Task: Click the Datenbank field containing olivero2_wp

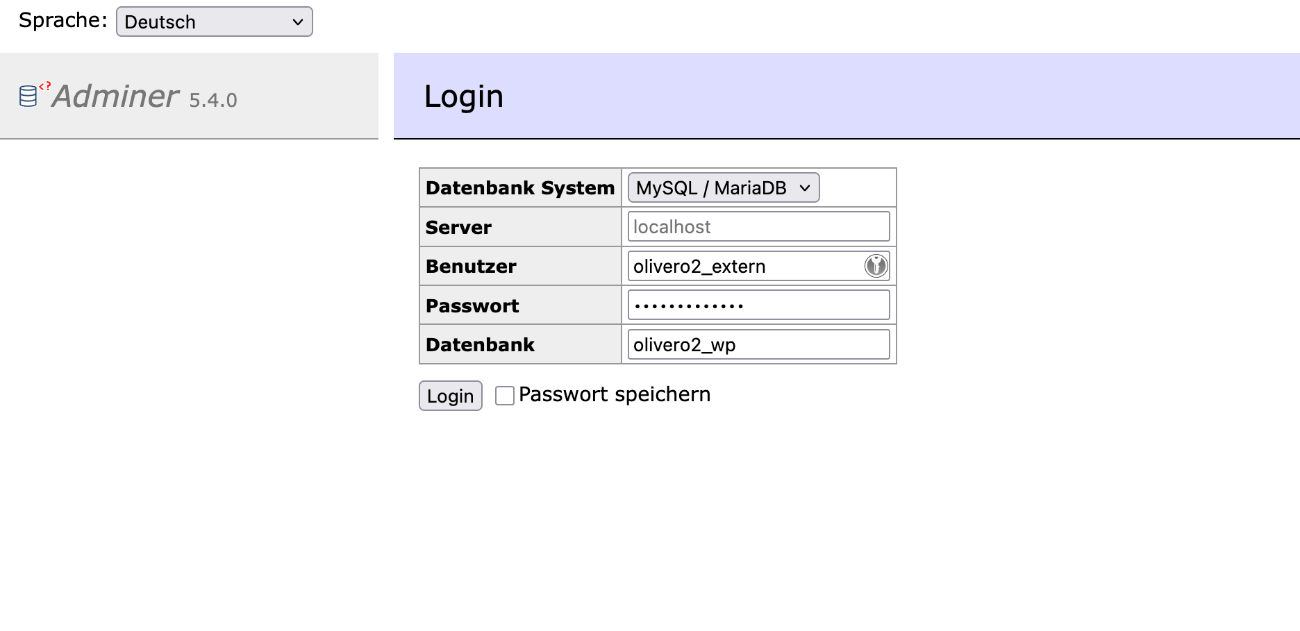Action: pyautogui.click(x=759, y=344)
